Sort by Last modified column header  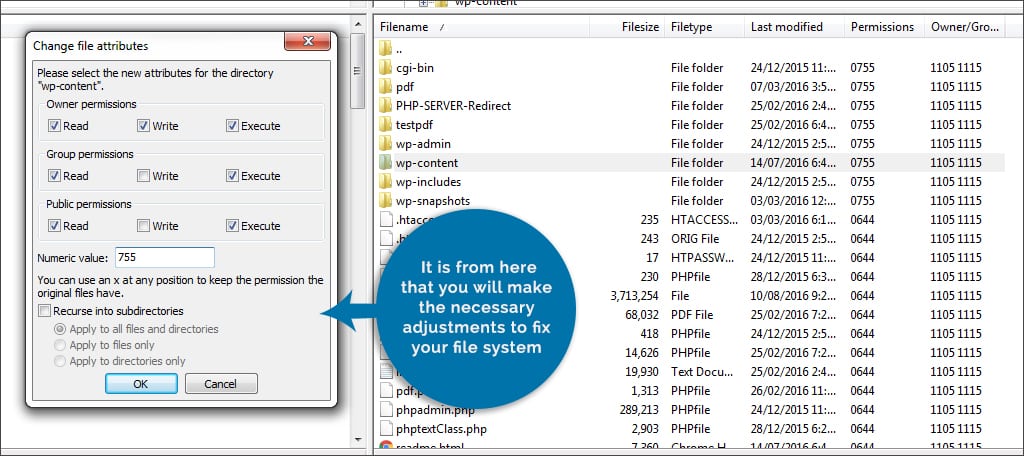coord(794,27)
